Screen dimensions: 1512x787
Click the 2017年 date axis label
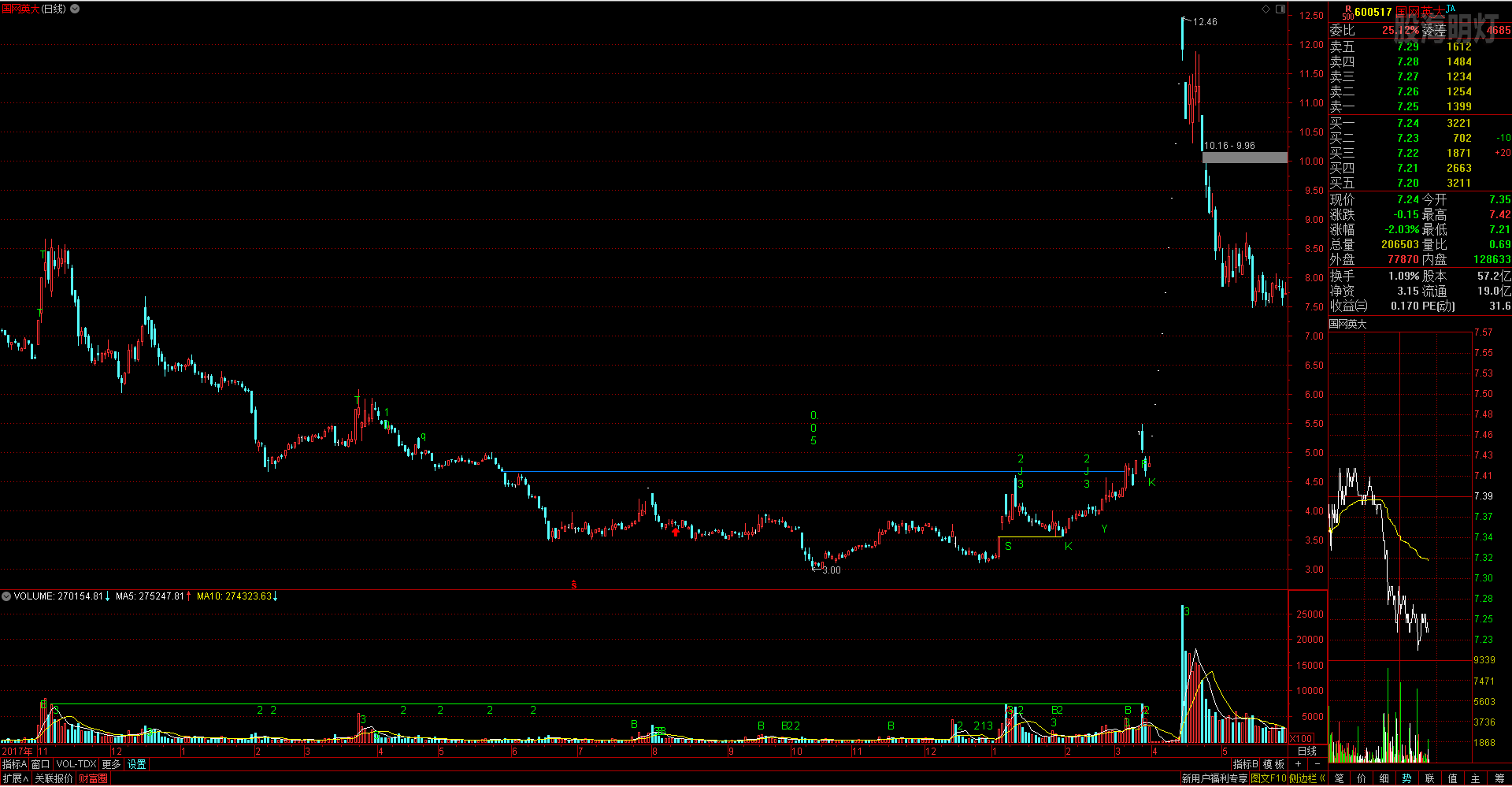(x=17, y=752)
